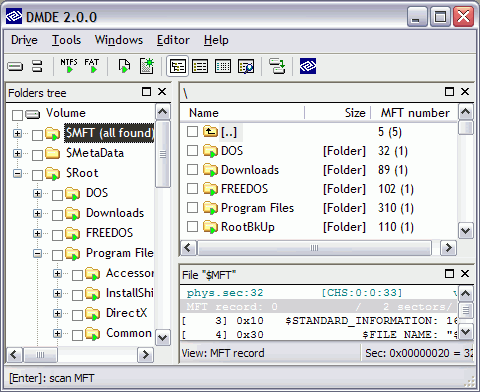Tick the RootBkUp folder checkbox

pyautogui.click(x=192, y=227)
